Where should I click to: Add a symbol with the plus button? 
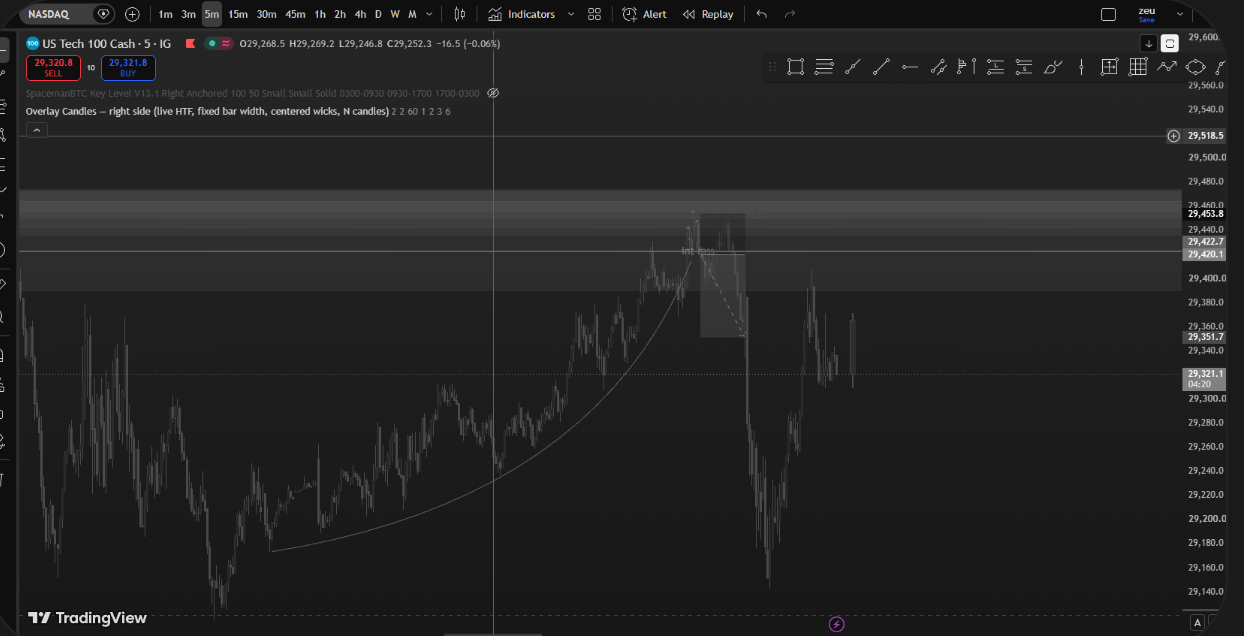[x=132, y=14]
